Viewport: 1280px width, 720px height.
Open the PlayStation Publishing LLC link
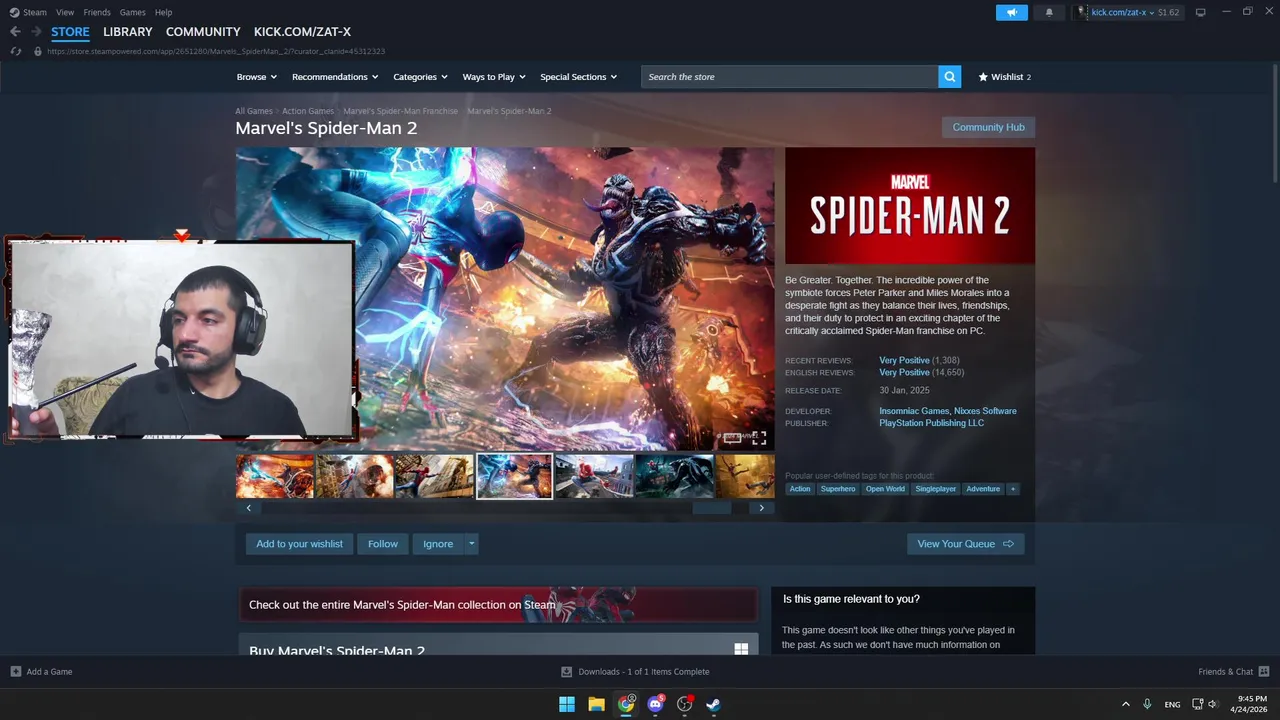tap(931, 423)
